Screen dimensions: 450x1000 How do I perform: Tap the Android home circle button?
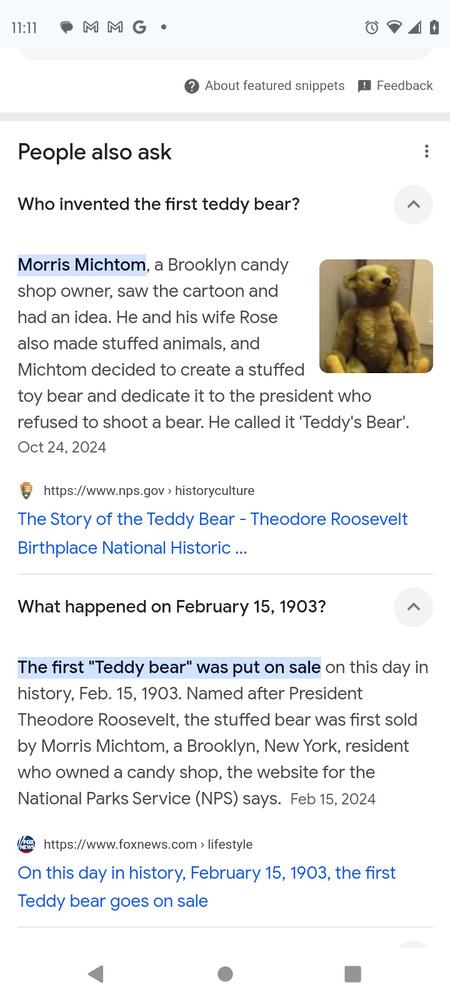coord(225,974)
